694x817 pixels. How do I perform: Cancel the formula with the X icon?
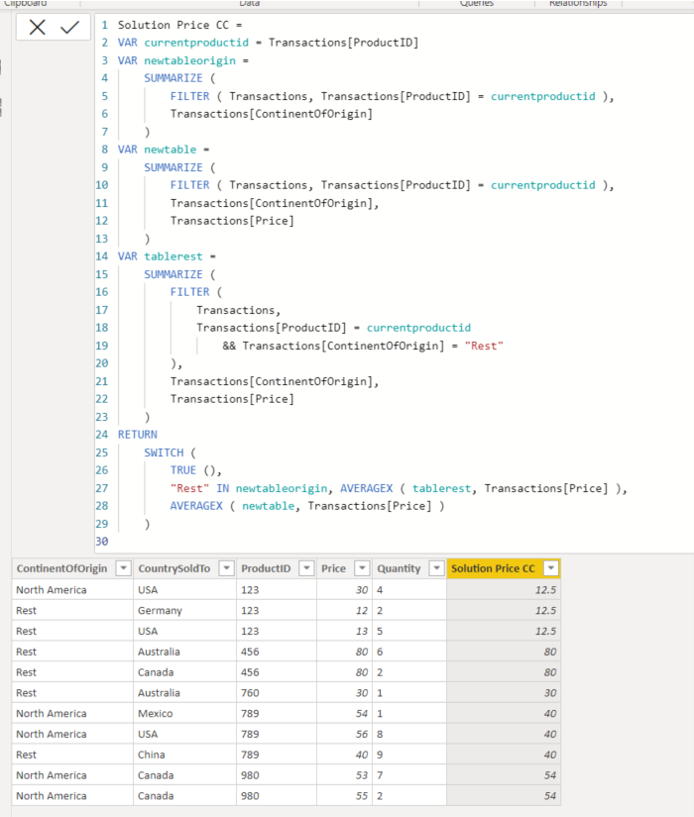pyautogui.click(x=37, y=27)
